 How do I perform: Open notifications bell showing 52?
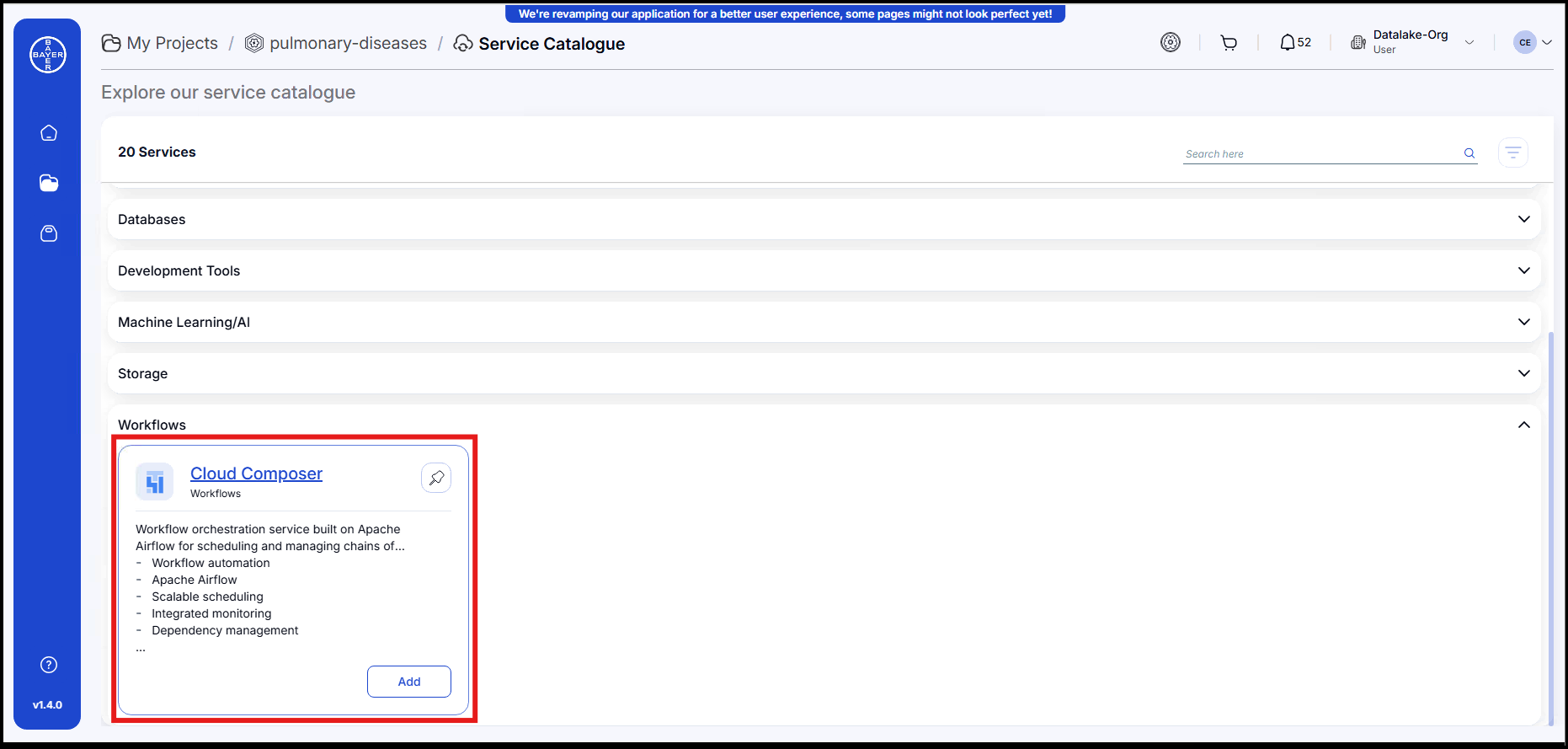[x=1295, y=42]
